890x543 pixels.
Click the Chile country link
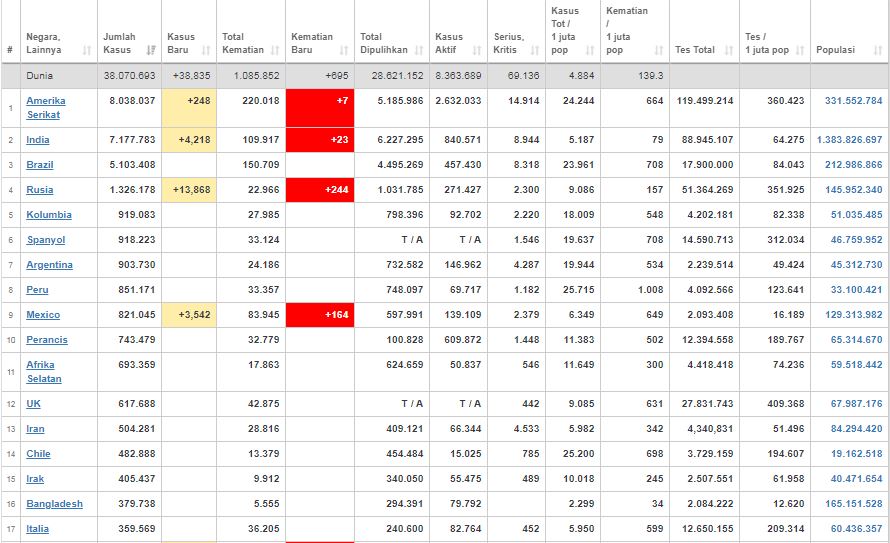click(x=39, y=453)
